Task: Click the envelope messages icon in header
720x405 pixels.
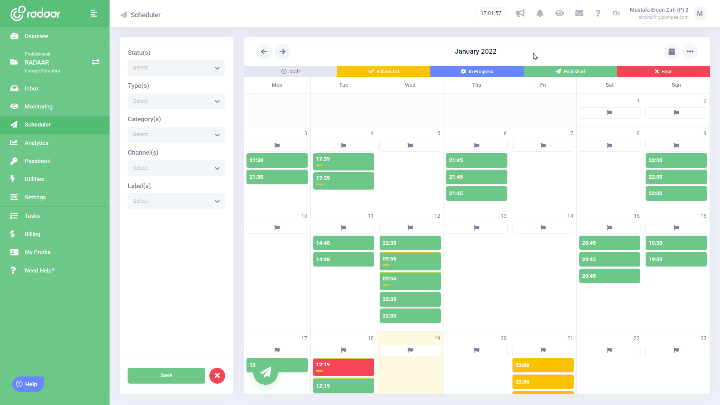Action: pyautogui.click(x=579, y=14)
